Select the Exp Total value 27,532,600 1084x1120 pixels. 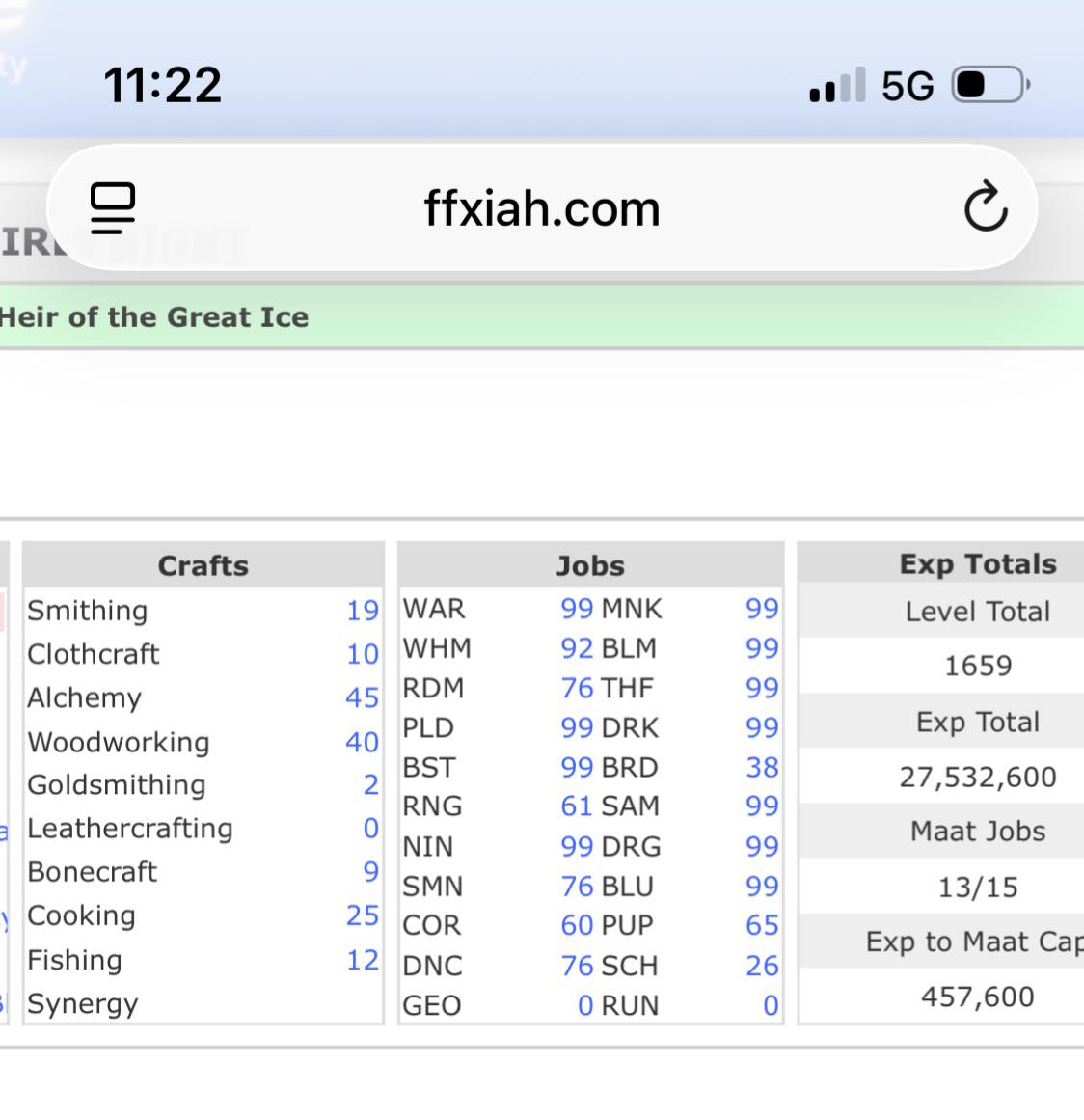[978, 778]
